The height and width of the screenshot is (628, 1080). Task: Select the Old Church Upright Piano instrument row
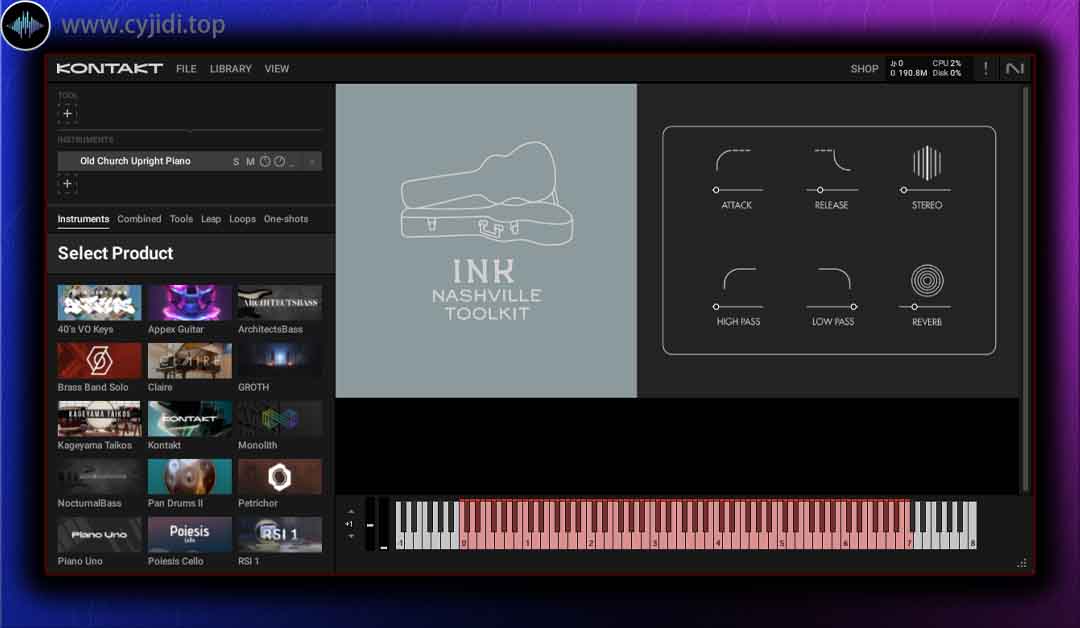click(x=189, y=161)
